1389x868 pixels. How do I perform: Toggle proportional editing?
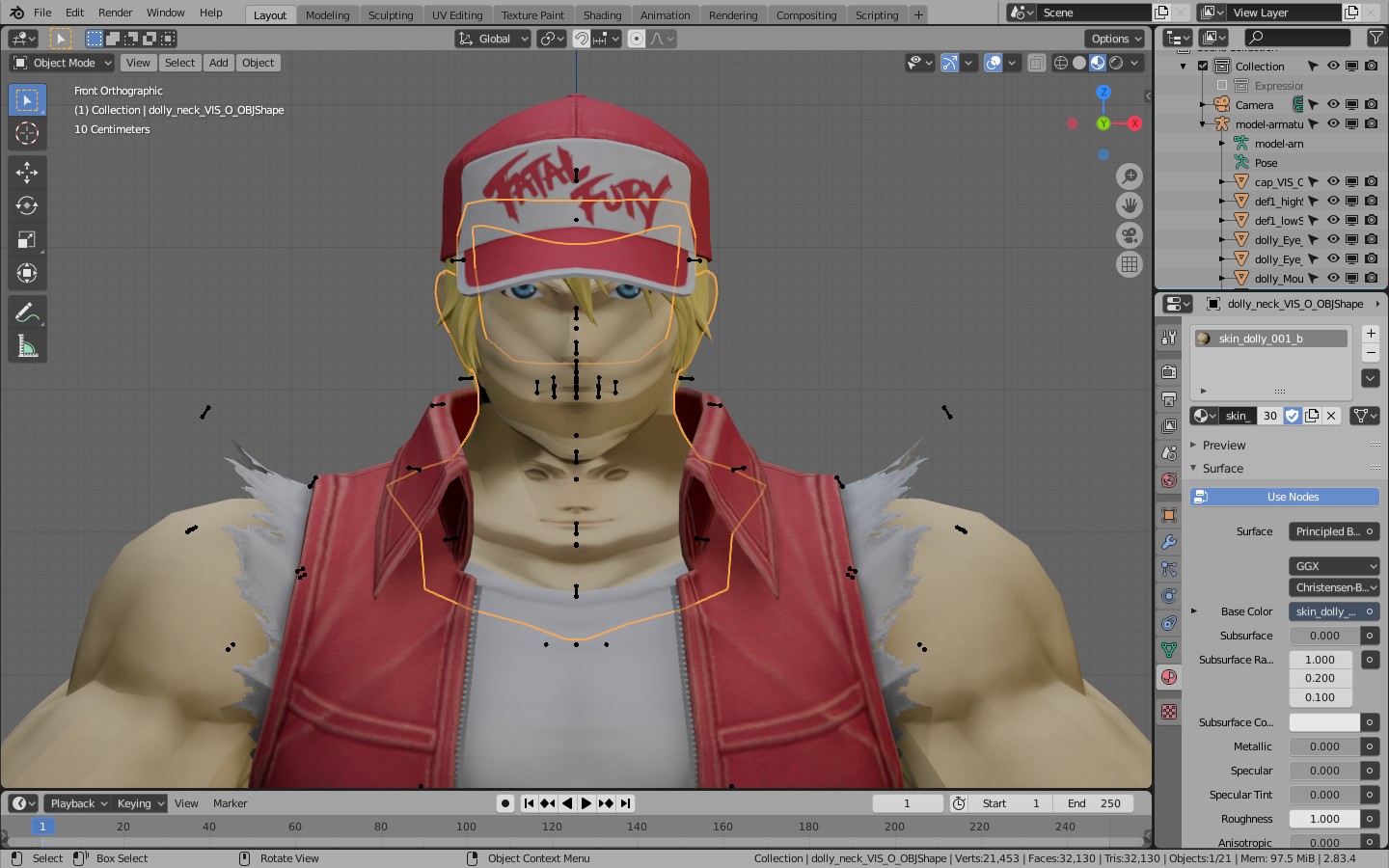coord(637,39)
